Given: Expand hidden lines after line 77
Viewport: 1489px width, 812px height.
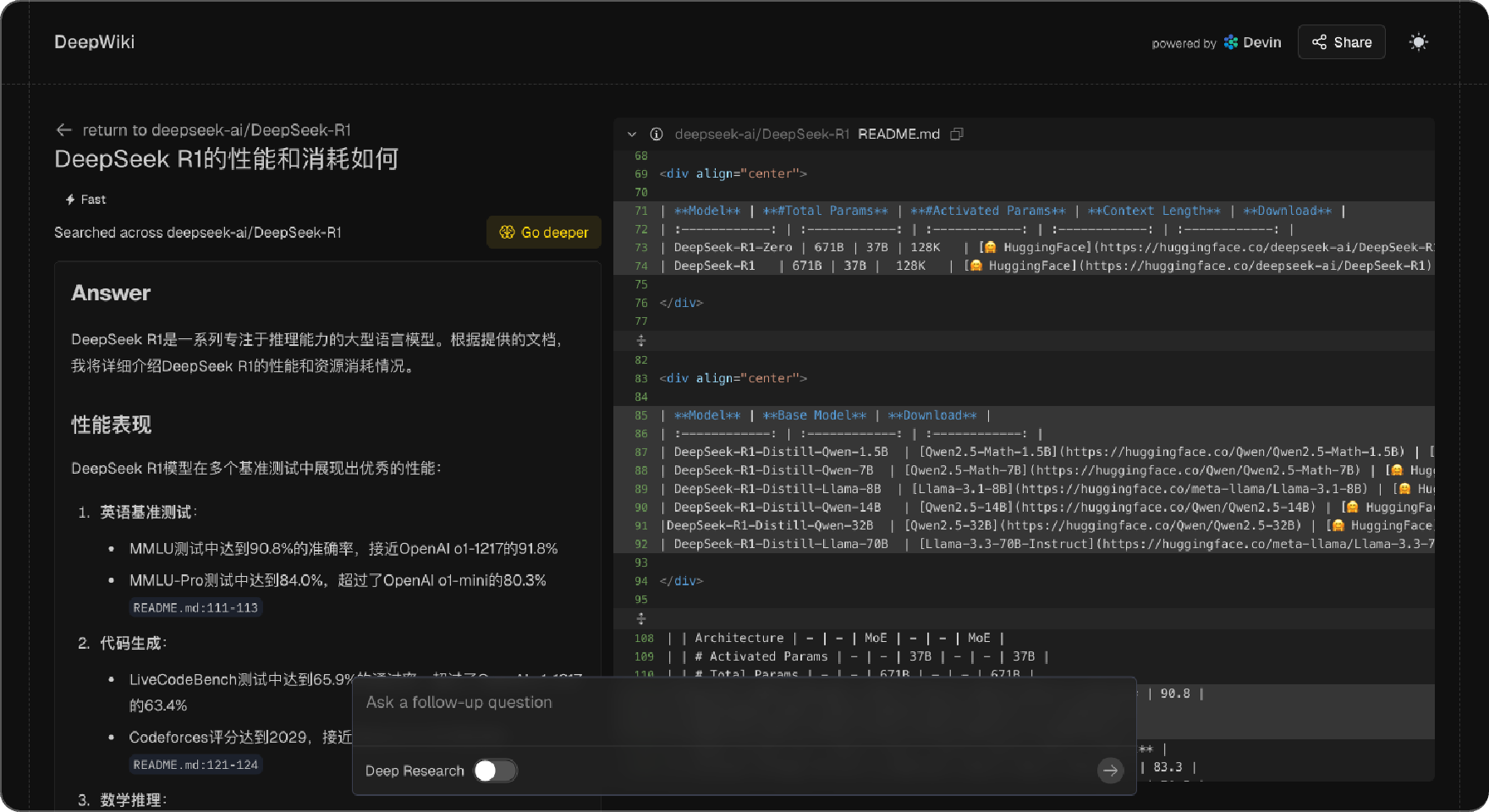Looking at the screenshot, I should [x=640, y=340].
